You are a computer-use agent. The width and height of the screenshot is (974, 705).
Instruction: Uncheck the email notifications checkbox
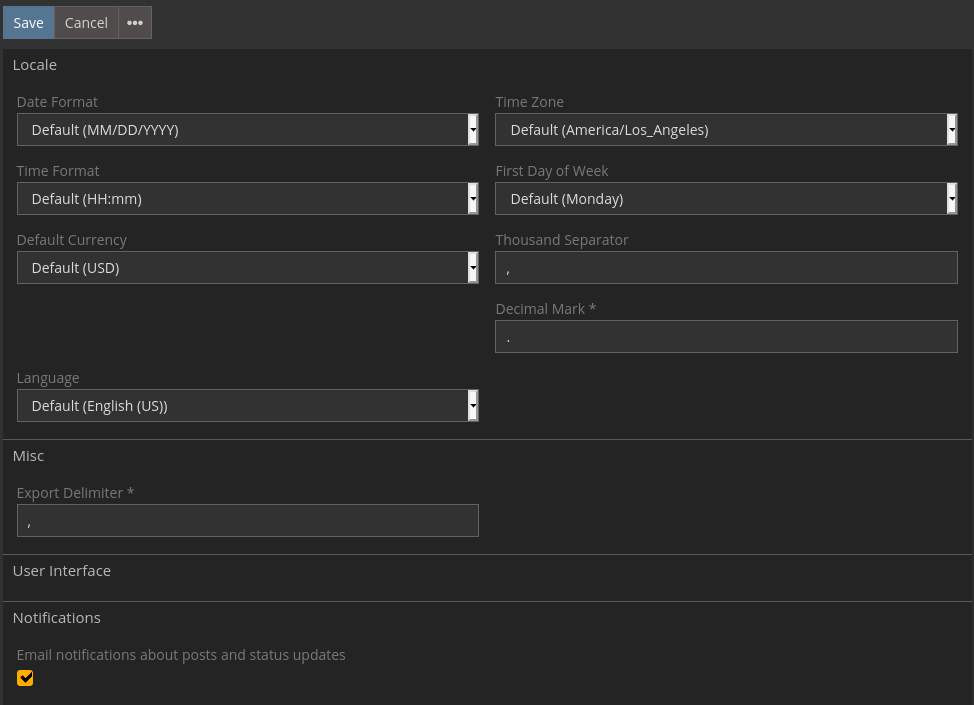pos(26,678)
